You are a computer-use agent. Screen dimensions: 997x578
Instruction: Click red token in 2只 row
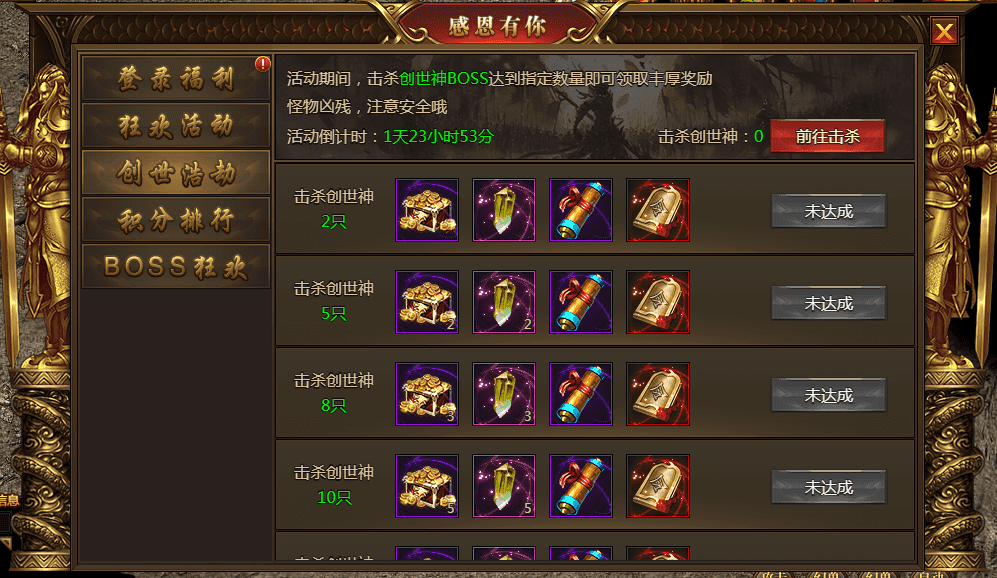(x=657, y=210)
